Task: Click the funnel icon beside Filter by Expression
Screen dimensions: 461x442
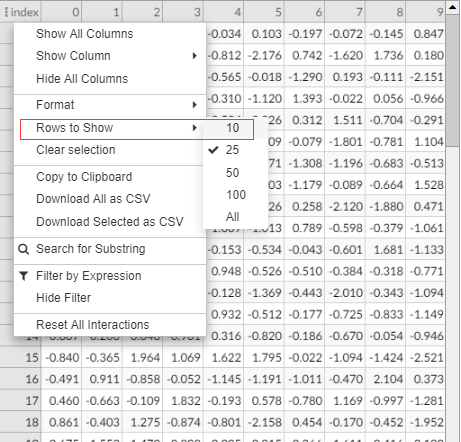Action: pos(23,276)
